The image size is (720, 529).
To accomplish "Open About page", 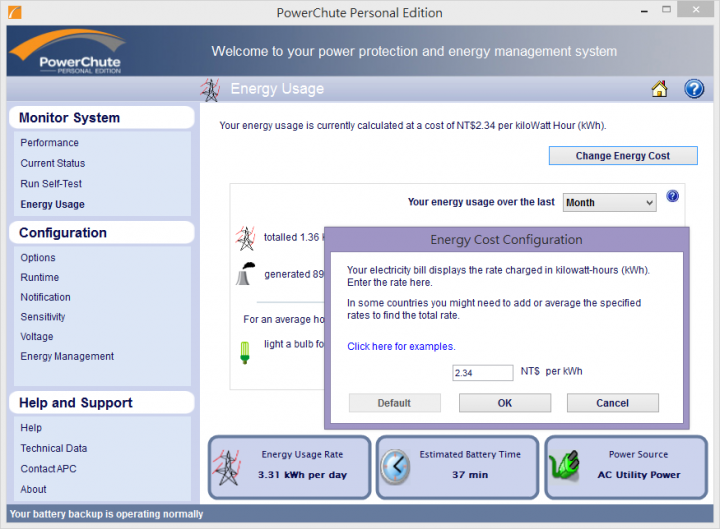I will pos(33,490).
